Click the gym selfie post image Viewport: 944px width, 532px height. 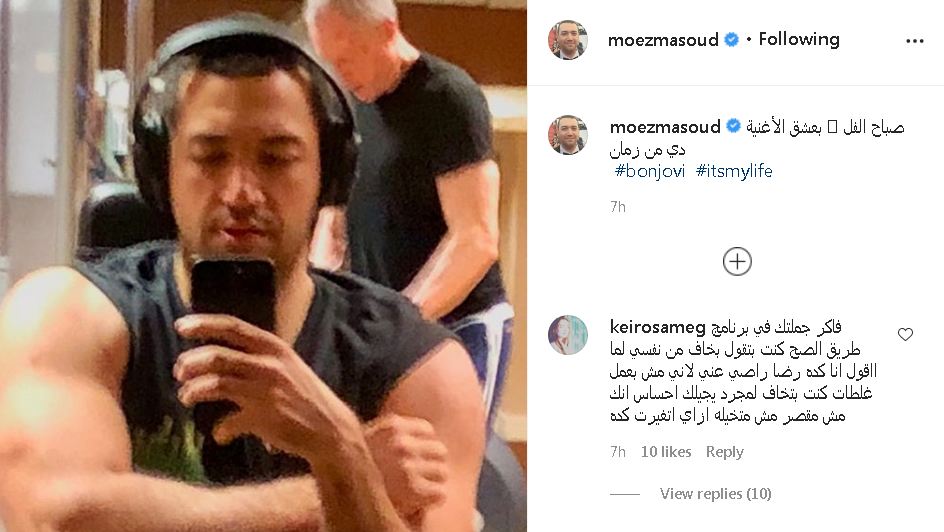point(263,266)
